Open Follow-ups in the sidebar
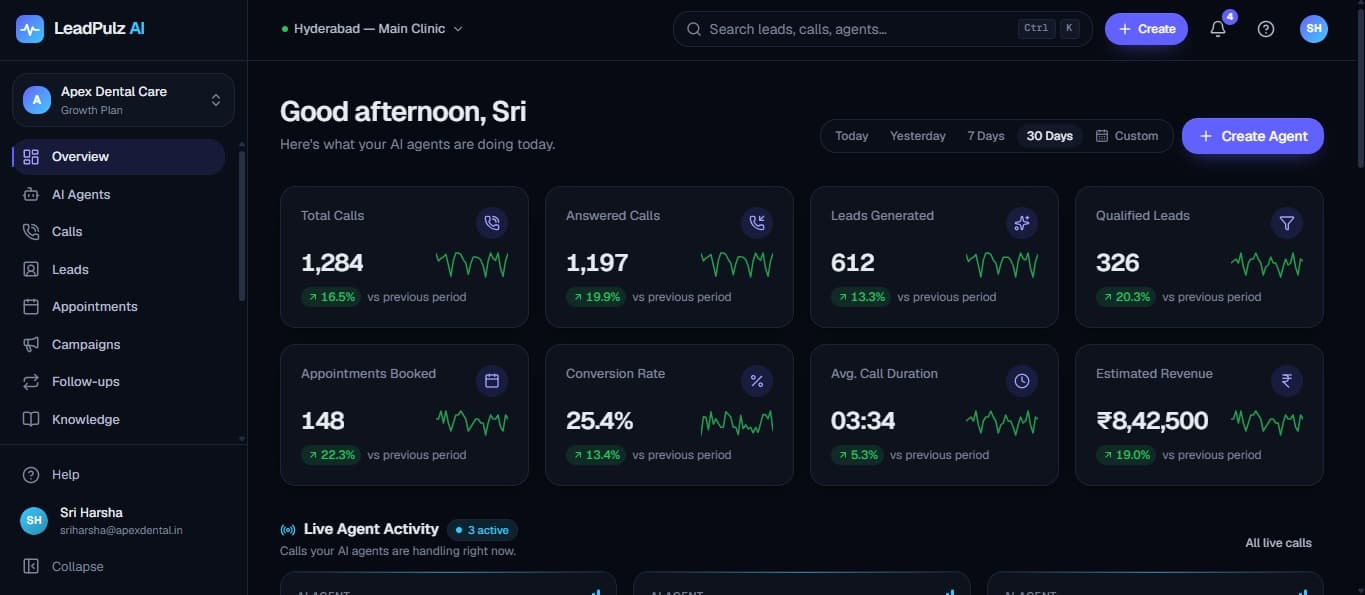1365x595 pixels. (118, 381)
